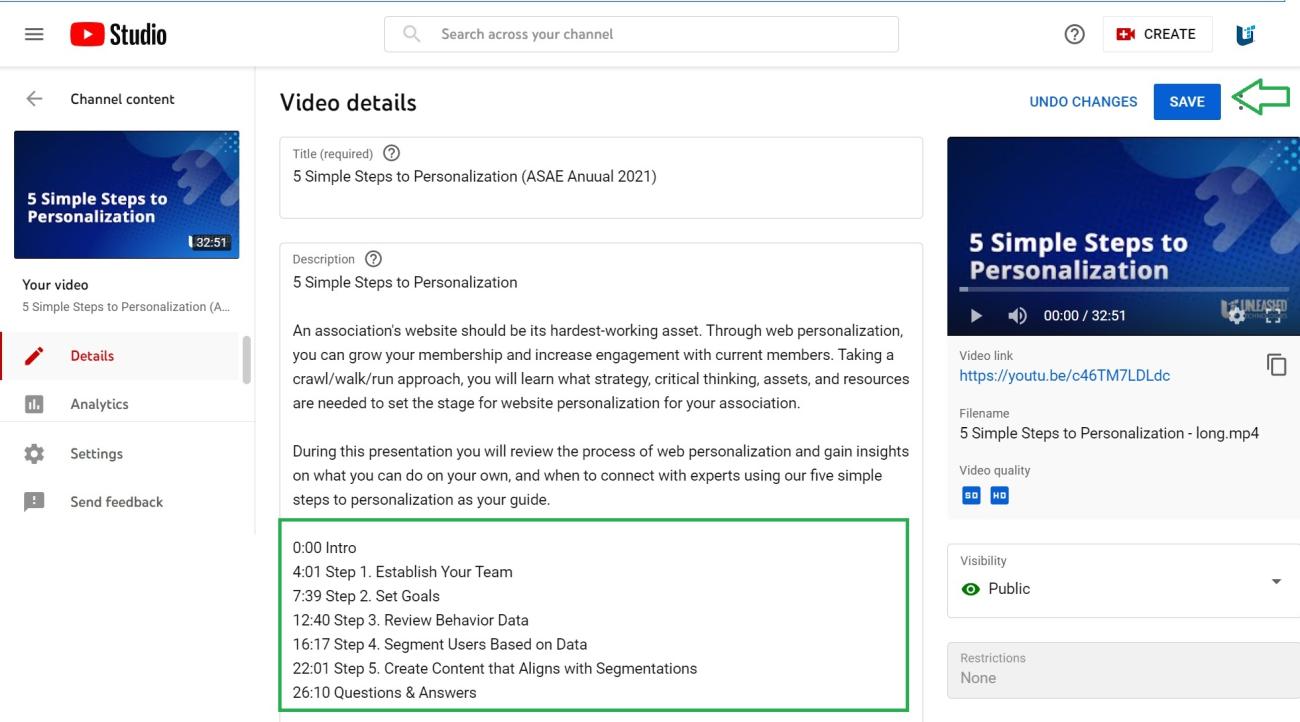Click the Public visibility eye icon
The image size is (1300, 722).
970,589
